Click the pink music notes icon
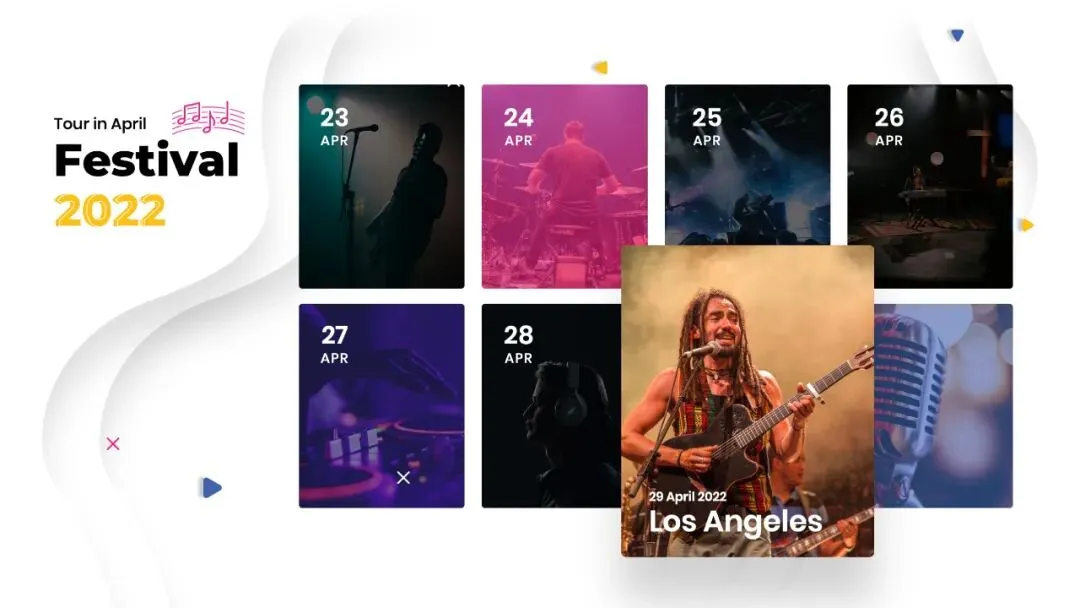This screenshot has height=608, width=1080. 208,117
